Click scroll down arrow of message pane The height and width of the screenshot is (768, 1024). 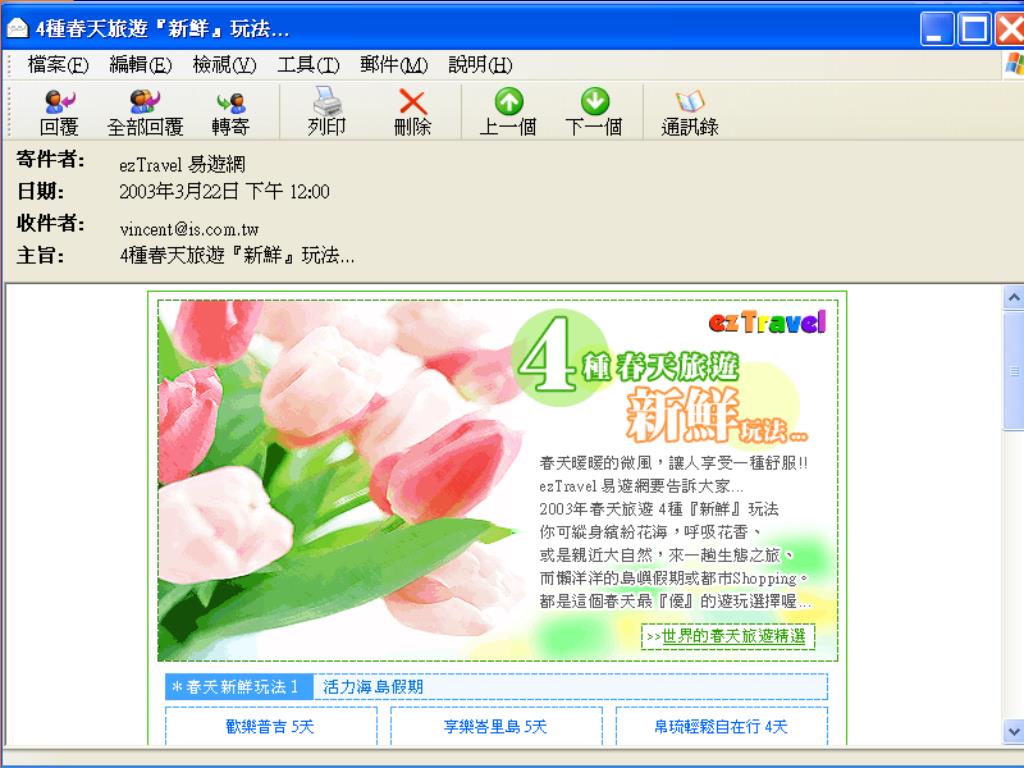(1014, 731)
